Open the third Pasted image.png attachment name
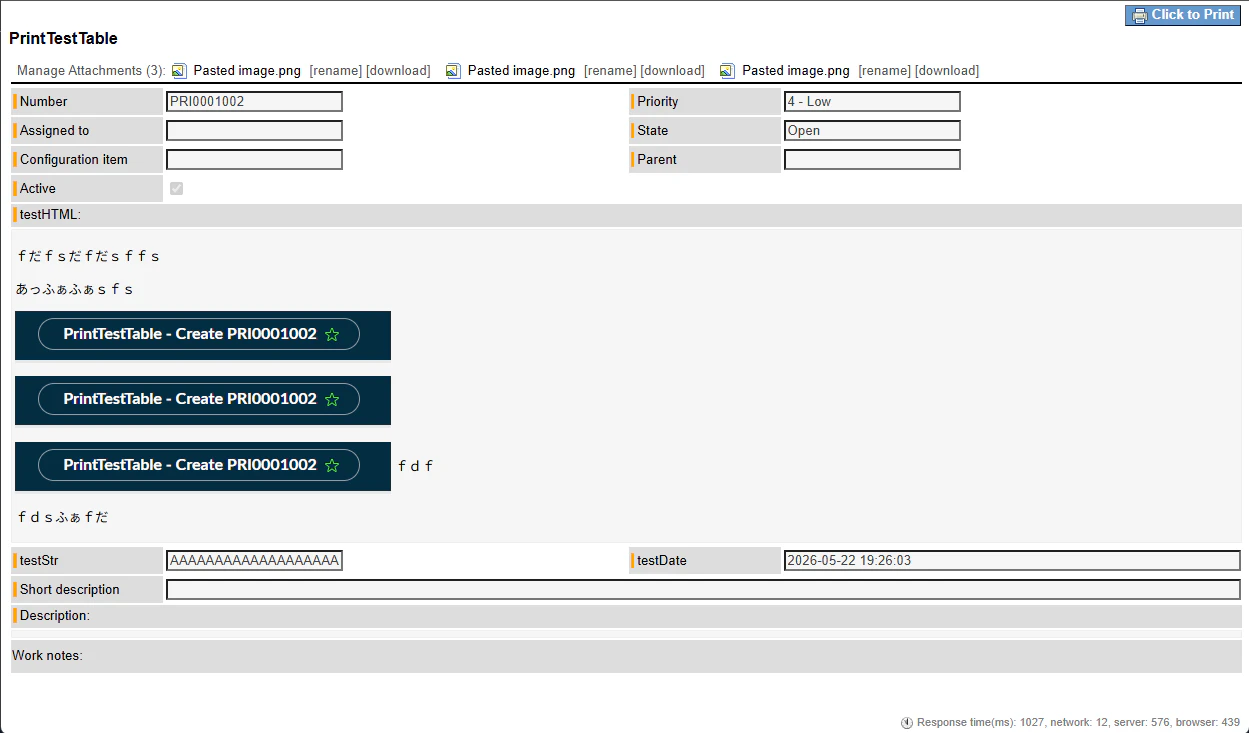1249x733 pixels. point(796,71)
